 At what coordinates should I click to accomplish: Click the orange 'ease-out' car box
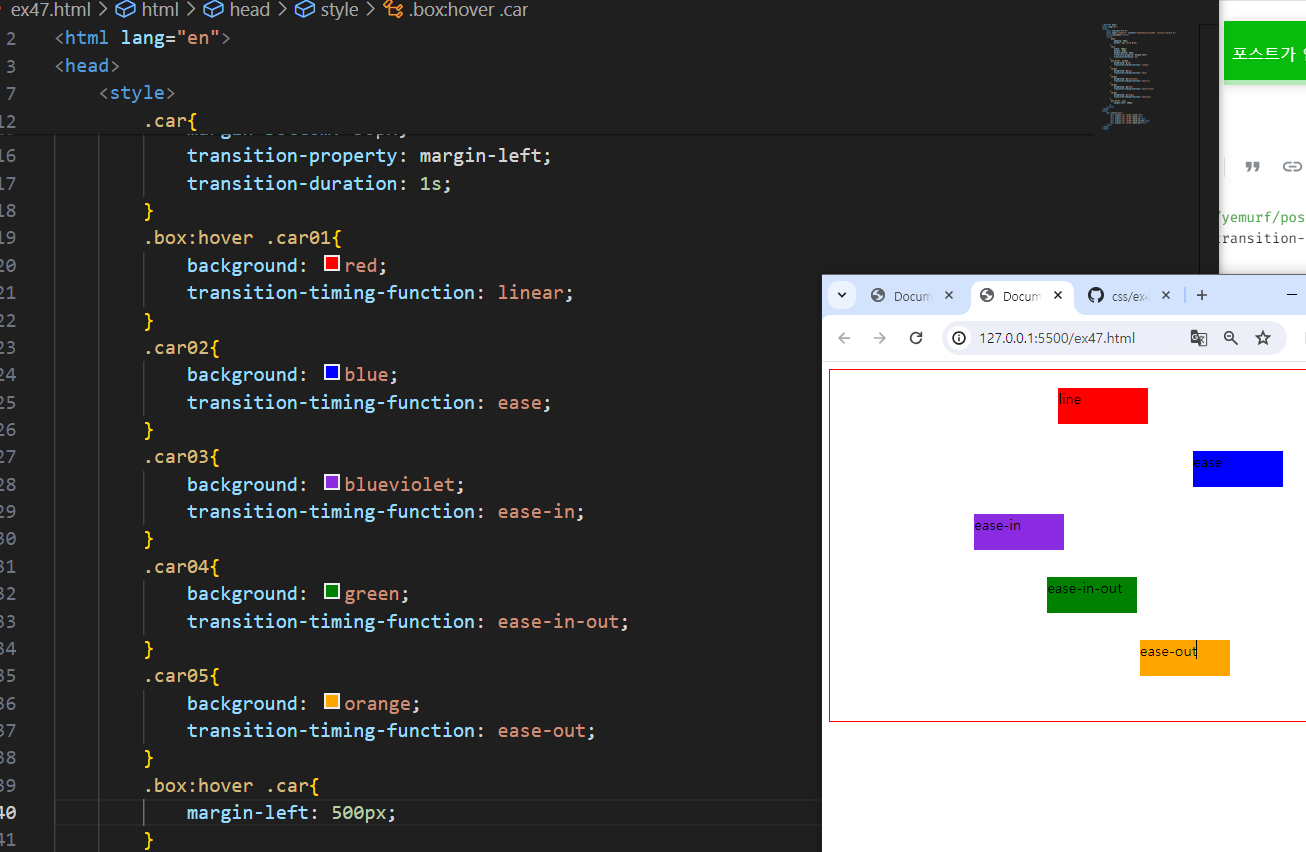1185,658
